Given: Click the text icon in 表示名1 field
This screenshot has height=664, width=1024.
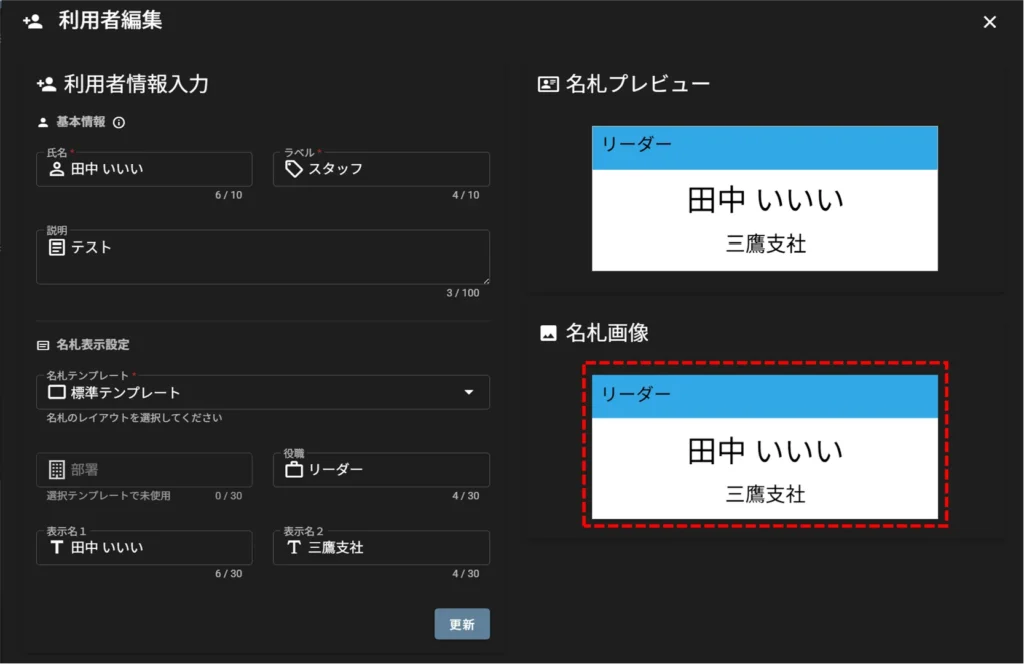Looking at the screenshot, I should pyautogui.click(x=57, y=548).
